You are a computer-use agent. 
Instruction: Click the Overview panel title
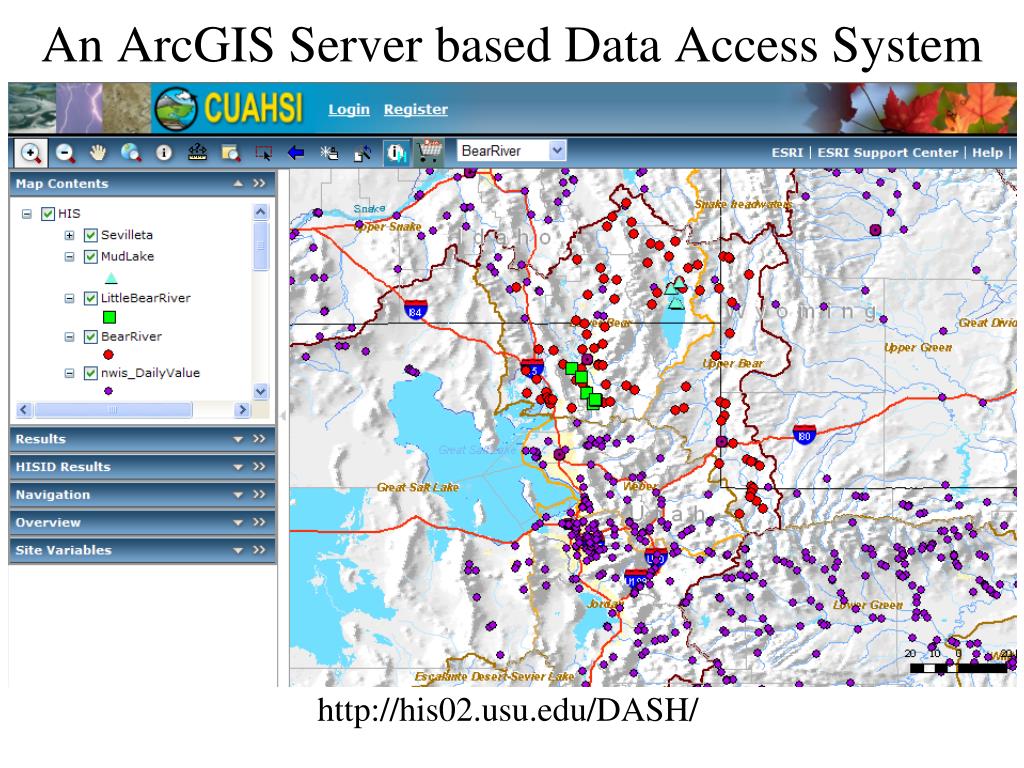48,522
